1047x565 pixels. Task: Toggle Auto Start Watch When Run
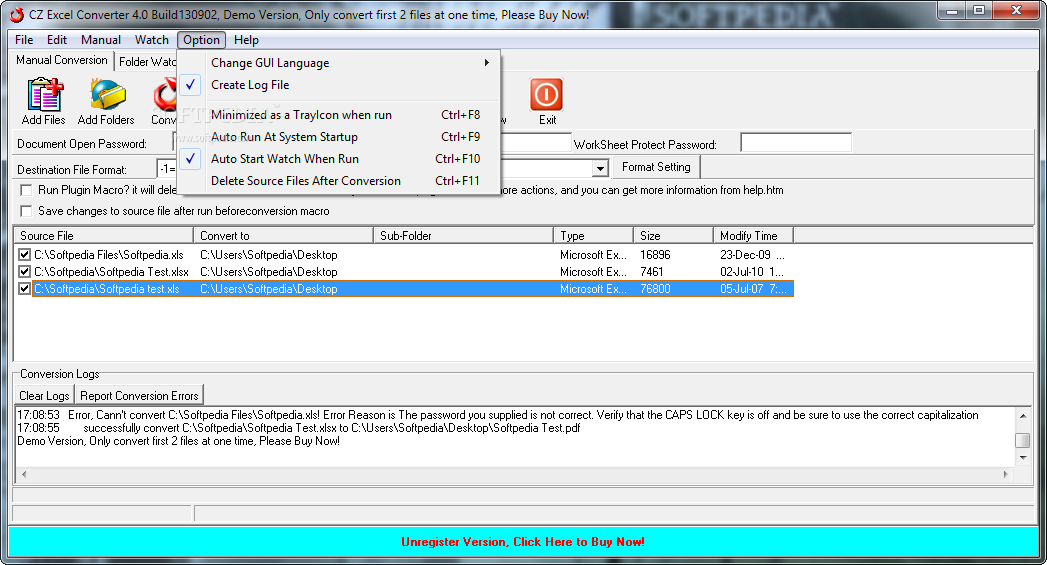point(339,159)
